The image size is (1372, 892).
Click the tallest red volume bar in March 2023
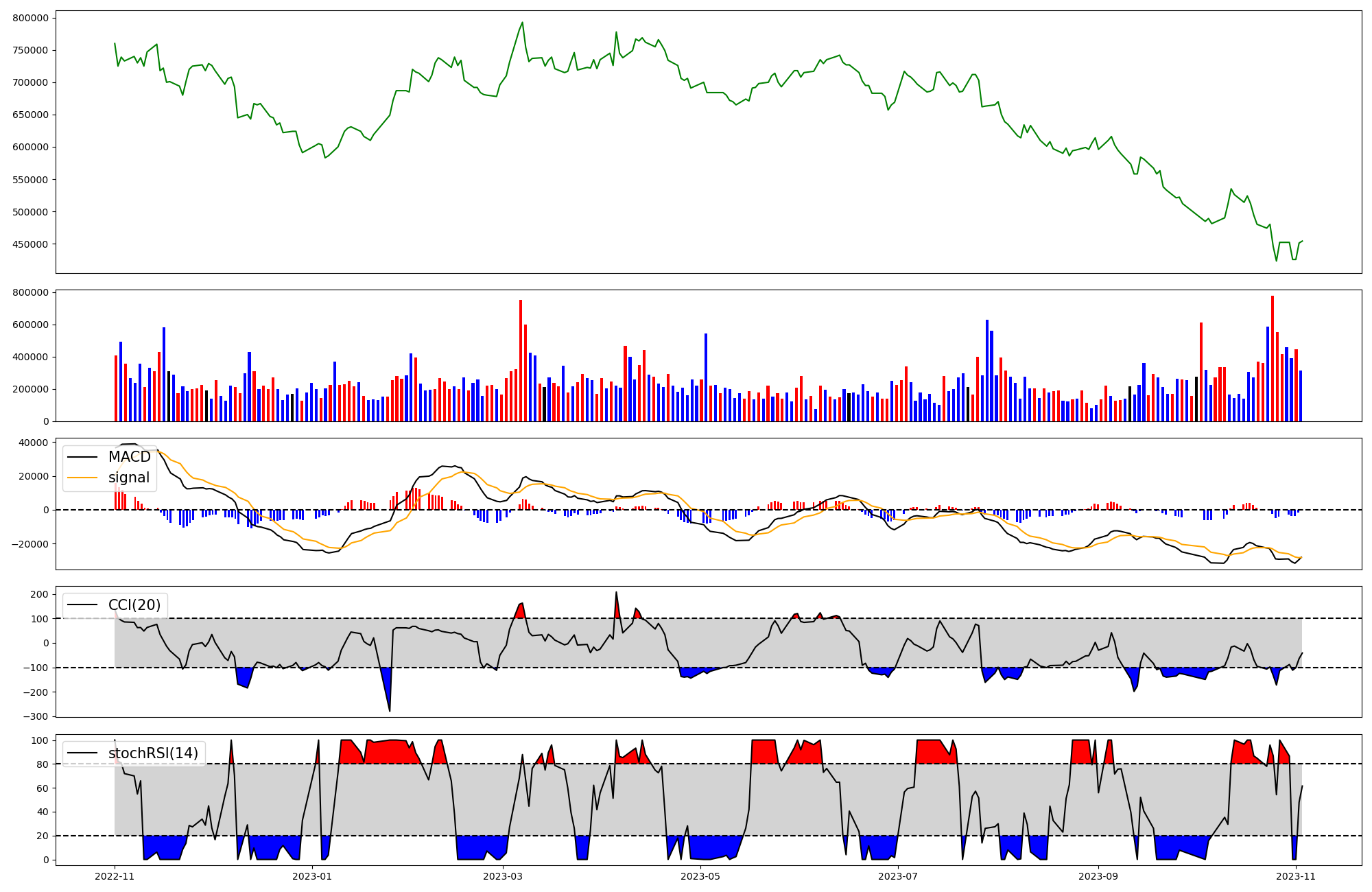521,360
